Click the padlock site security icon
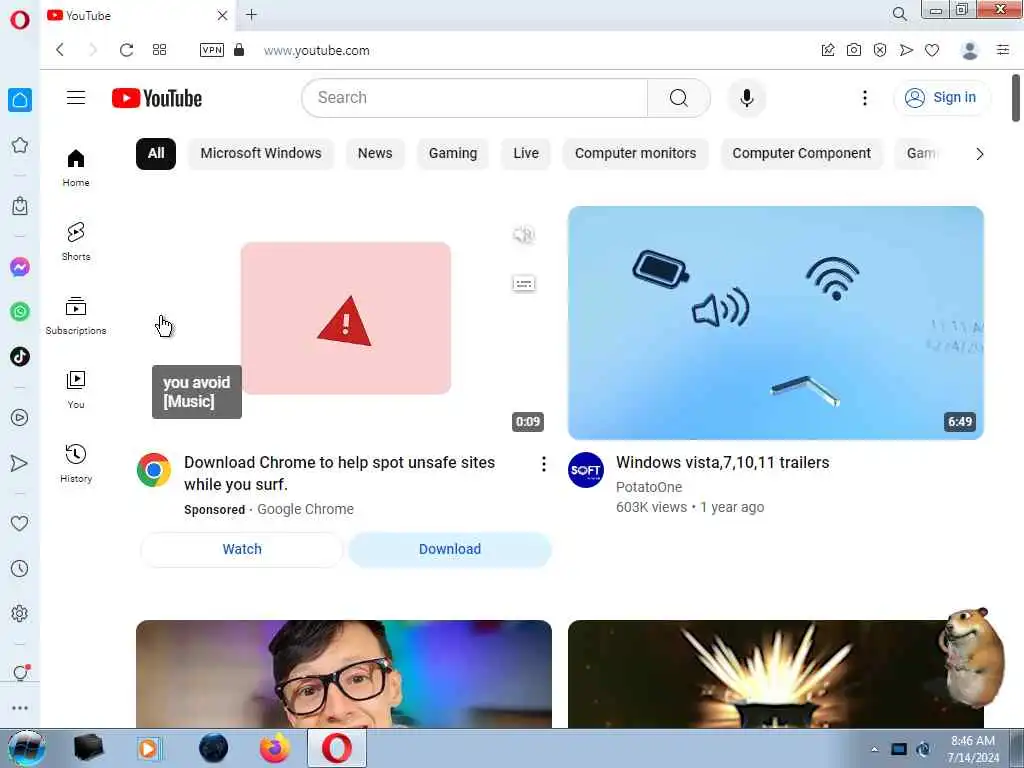Viewport: 1024px width, 768px height. coord(239,50)
